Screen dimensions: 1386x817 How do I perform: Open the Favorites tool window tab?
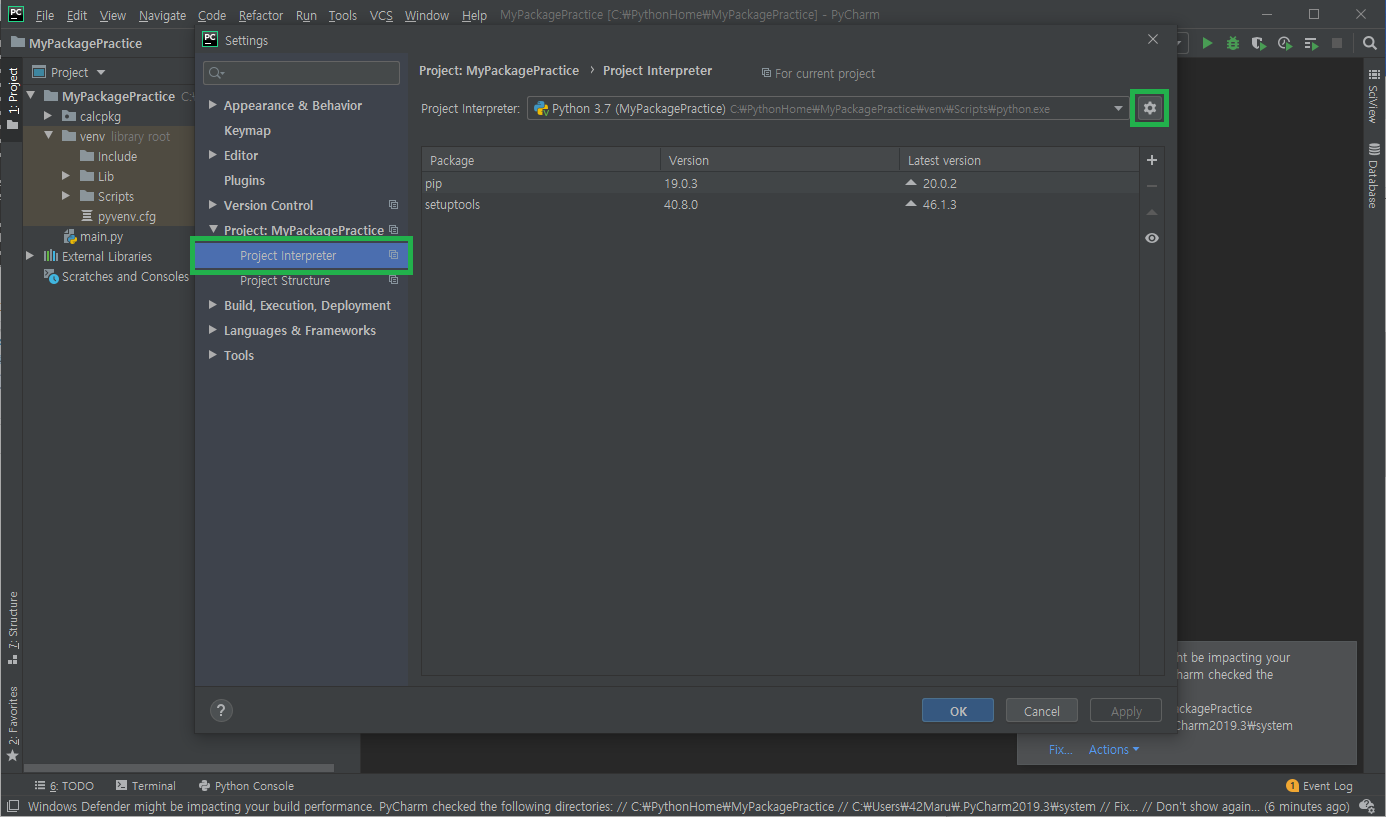12,722
